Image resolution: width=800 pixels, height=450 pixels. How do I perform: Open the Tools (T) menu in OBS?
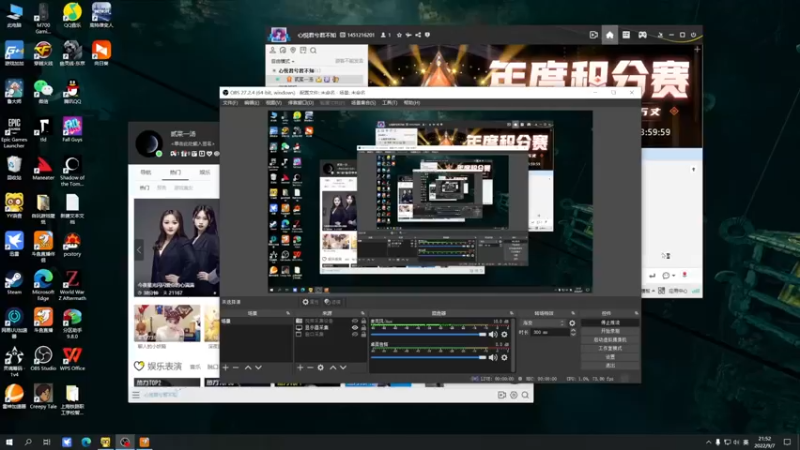click(x=389, y=103)
